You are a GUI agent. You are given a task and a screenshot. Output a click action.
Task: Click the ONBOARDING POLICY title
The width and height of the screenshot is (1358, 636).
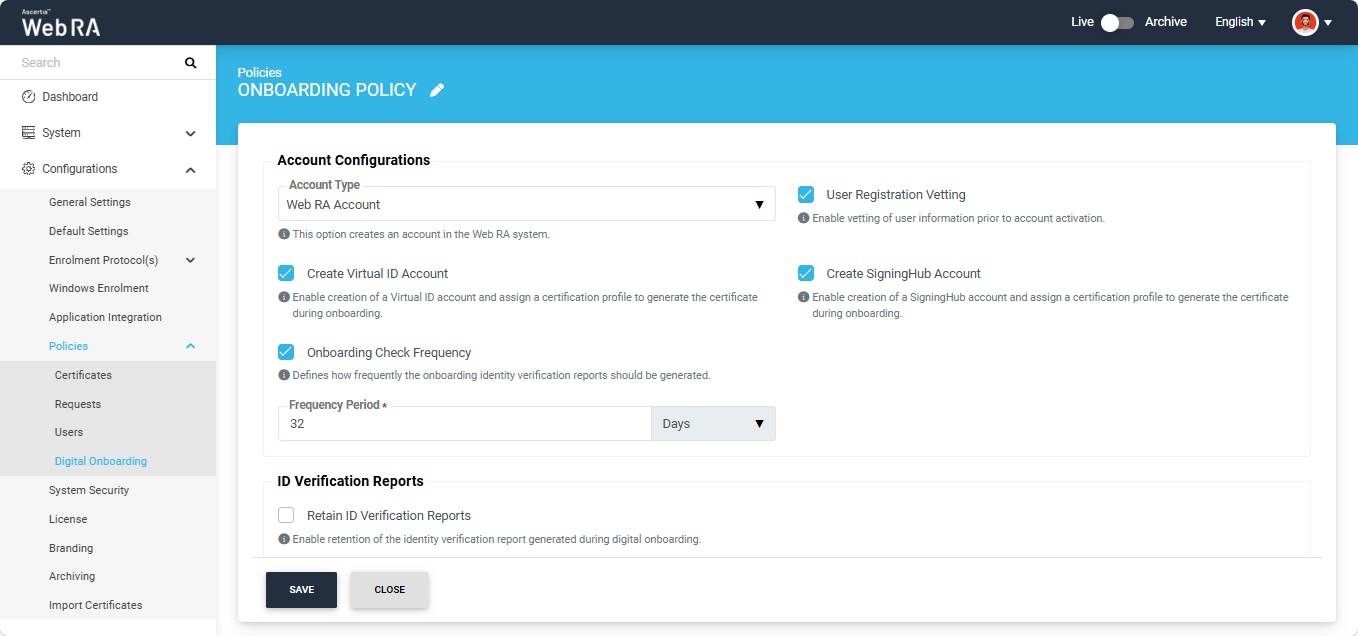coord(327,90)
